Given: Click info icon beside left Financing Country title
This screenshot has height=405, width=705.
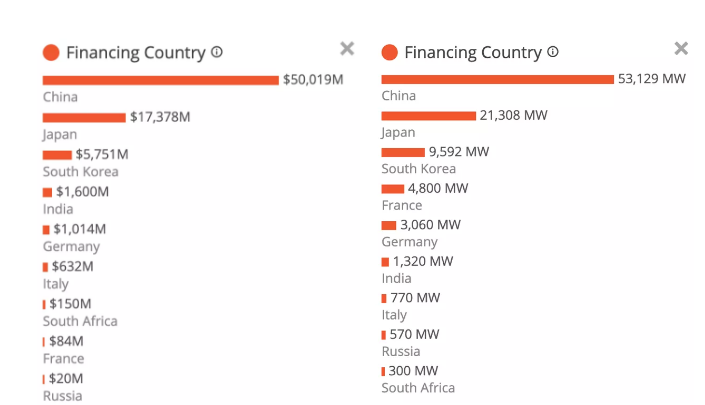Looking at the screenshot, I should [x=217, y=53].
